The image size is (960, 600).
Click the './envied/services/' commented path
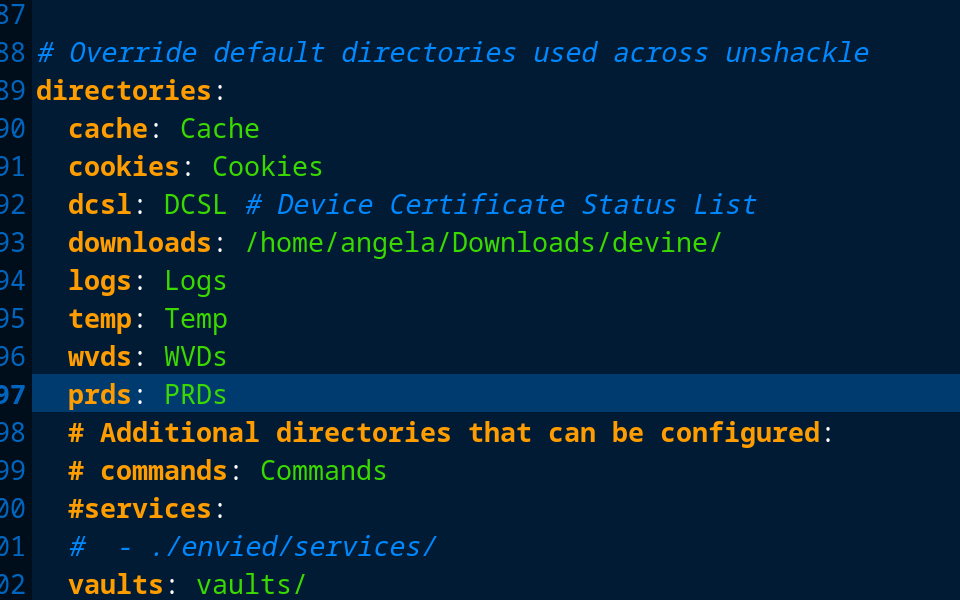click(293, 547)
